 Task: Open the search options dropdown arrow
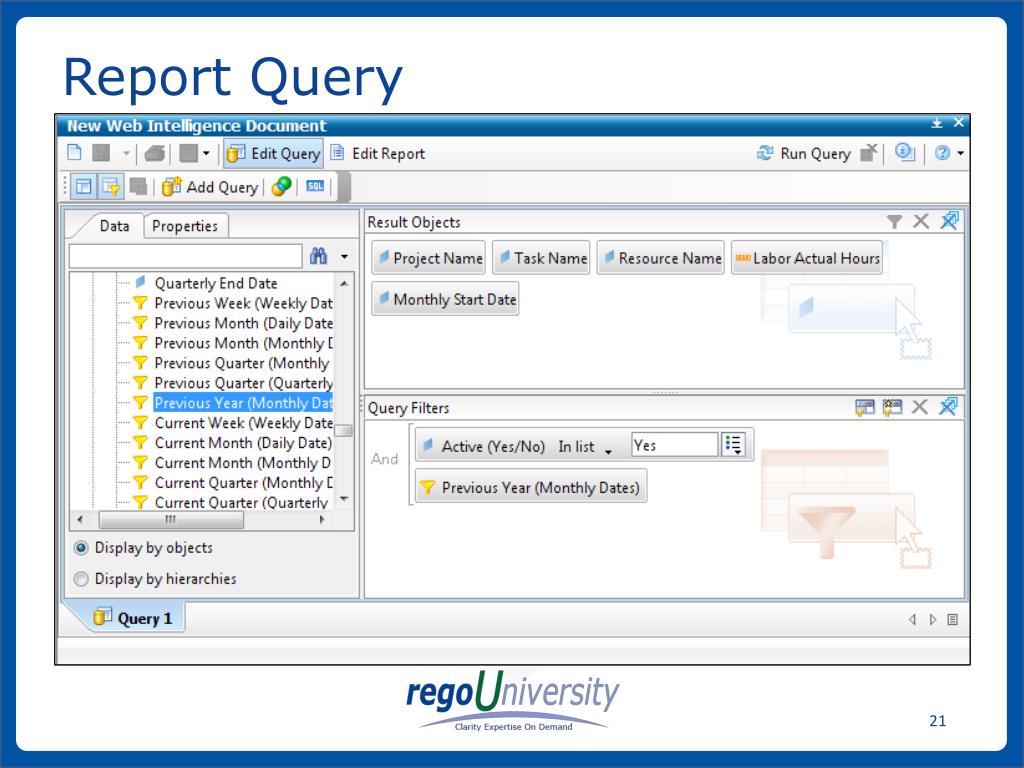(344, 257)
